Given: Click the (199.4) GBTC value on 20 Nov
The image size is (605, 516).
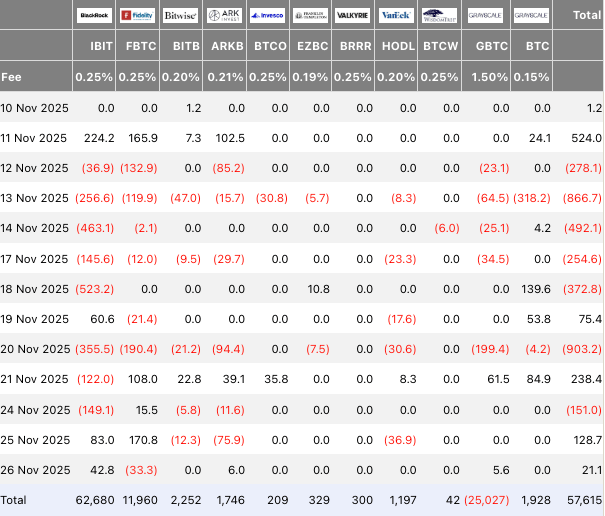Looking at the screenshot, I should point(490,349).
